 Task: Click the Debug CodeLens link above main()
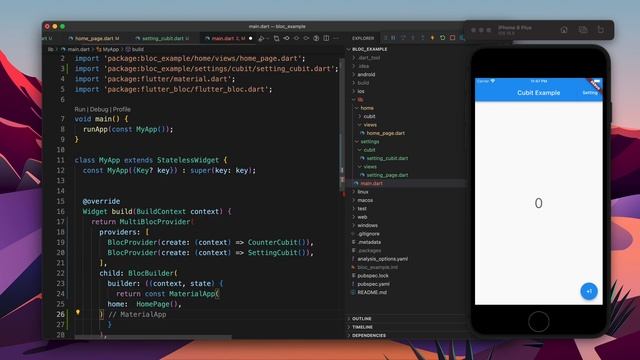(99, 109)
